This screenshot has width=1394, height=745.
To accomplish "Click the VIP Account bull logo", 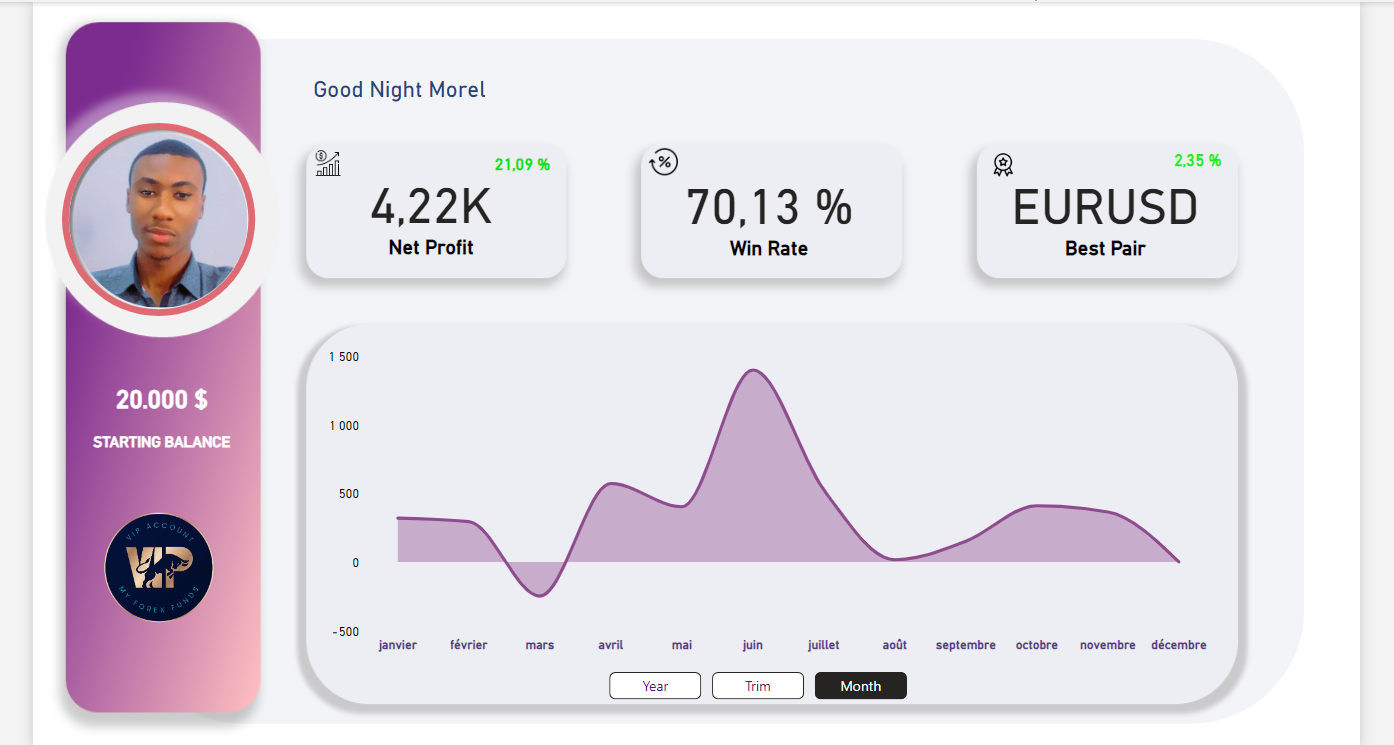I will click(x=159, y=568).
